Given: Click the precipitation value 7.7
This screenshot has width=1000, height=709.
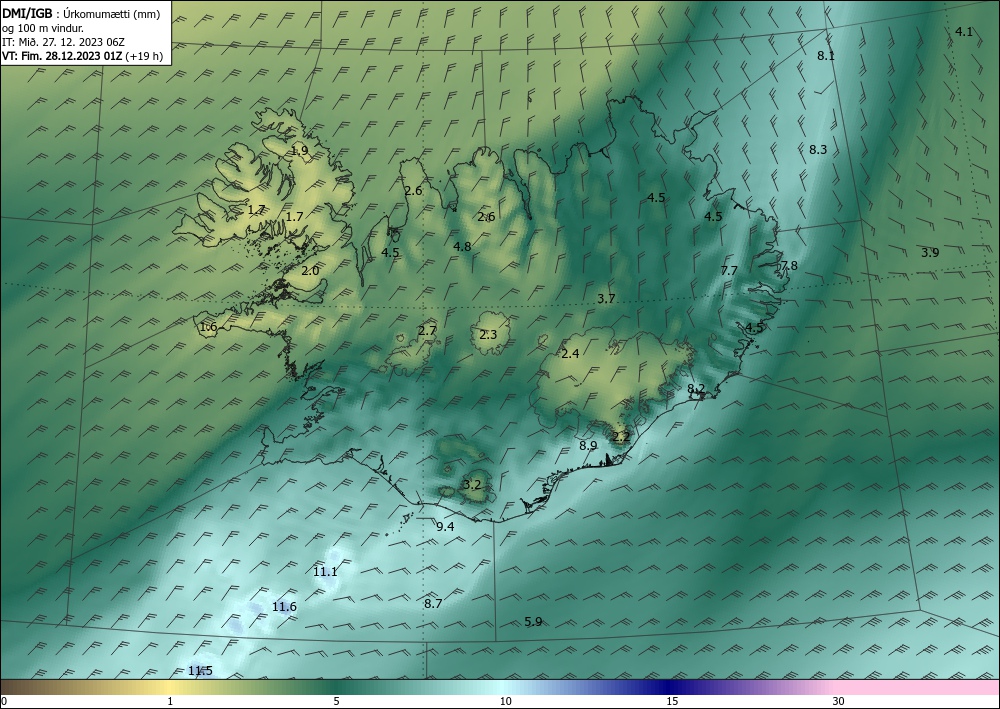Looking at the screenshot, I should point(729,271).
